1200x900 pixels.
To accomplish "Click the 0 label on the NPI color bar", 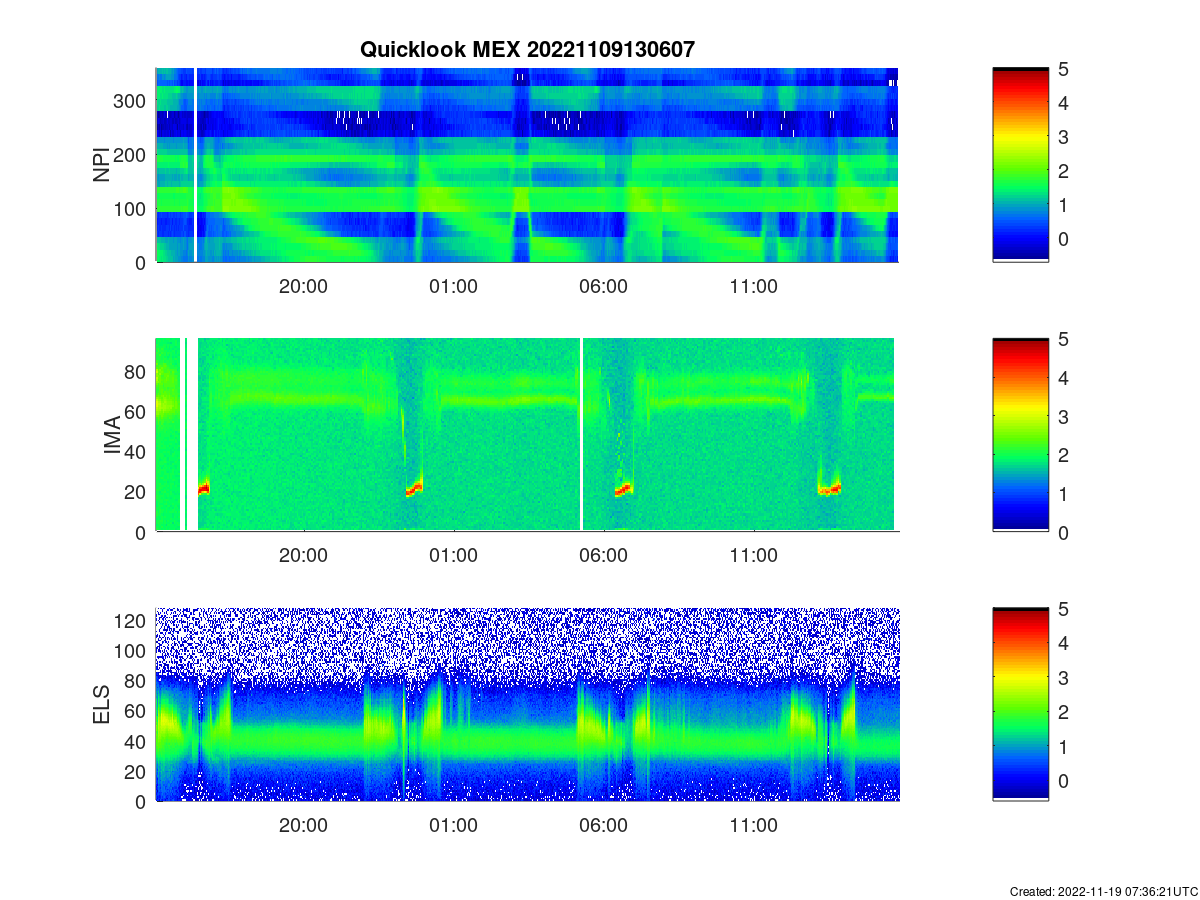I will coord(1064,239).
